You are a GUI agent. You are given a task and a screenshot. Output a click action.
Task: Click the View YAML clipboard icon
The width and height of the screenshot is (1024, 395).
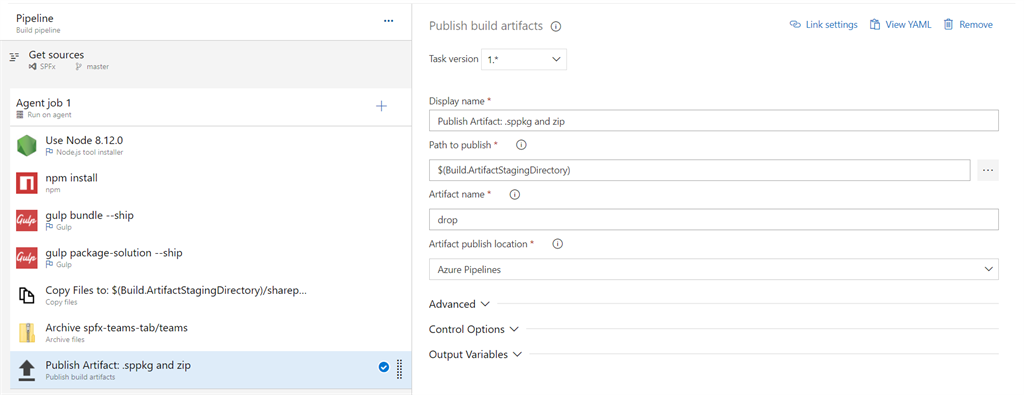click(x=874, y=25)
